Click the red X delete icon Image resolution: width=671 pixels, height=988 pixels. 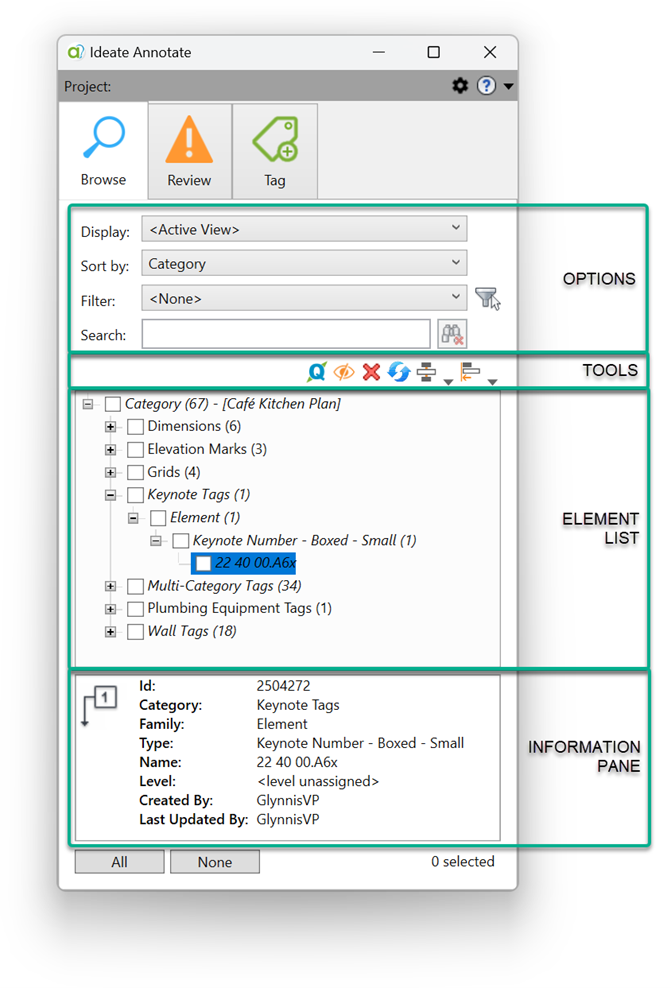(x=372, y=372)
